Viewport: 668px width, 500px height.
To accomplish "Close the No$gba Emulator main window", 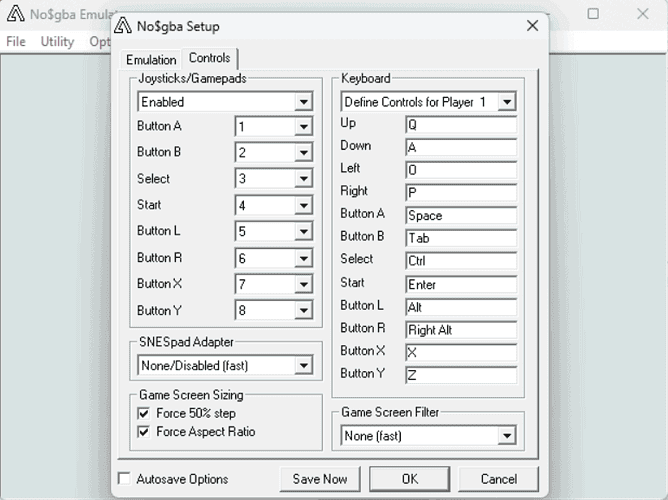I will (x=642, y=14).
